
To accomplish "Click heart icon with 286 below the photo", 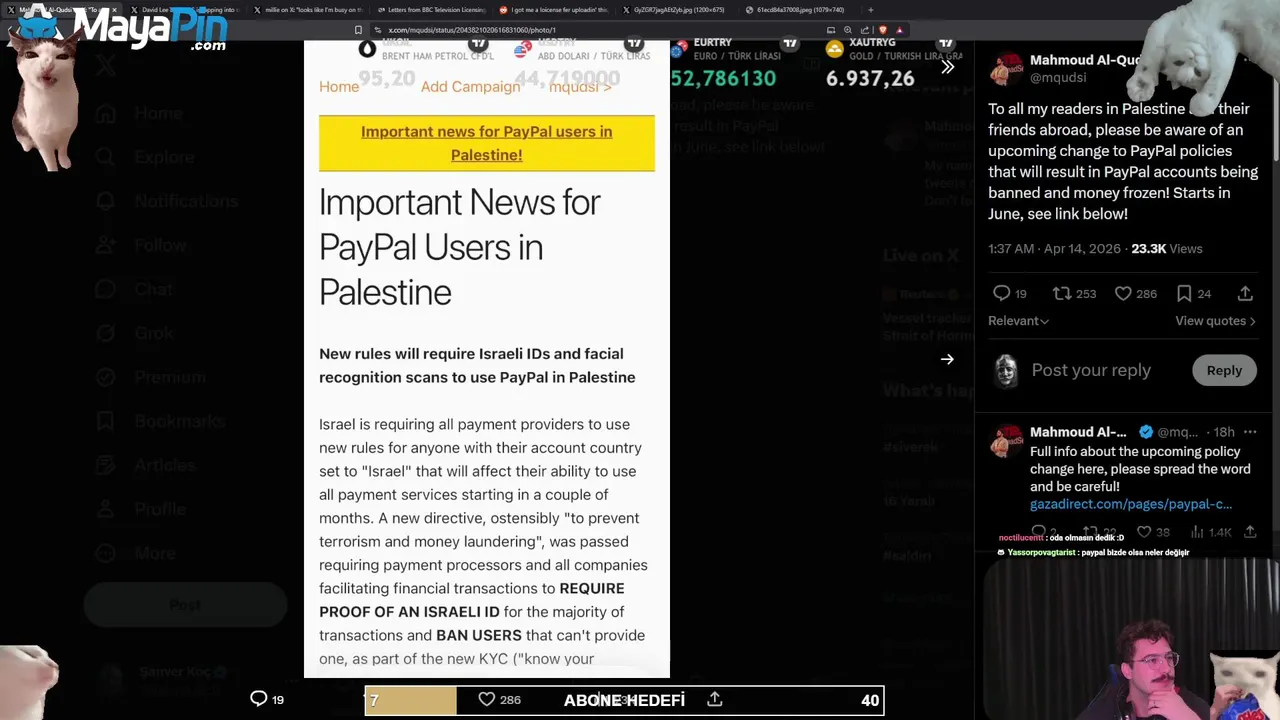I will click(486, 699).
